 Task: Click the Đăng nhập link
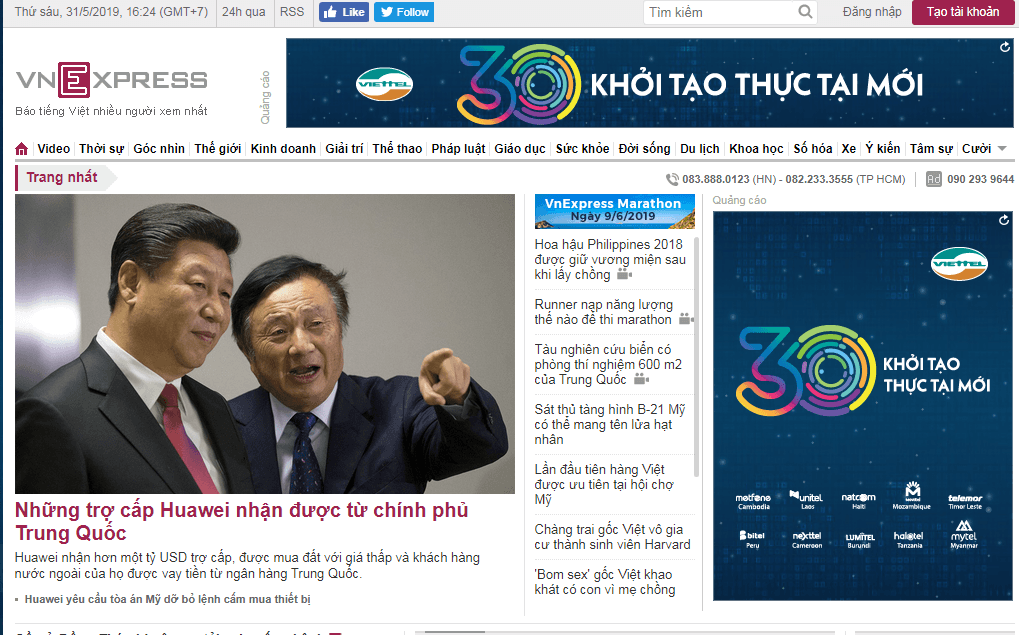(872, 12)
